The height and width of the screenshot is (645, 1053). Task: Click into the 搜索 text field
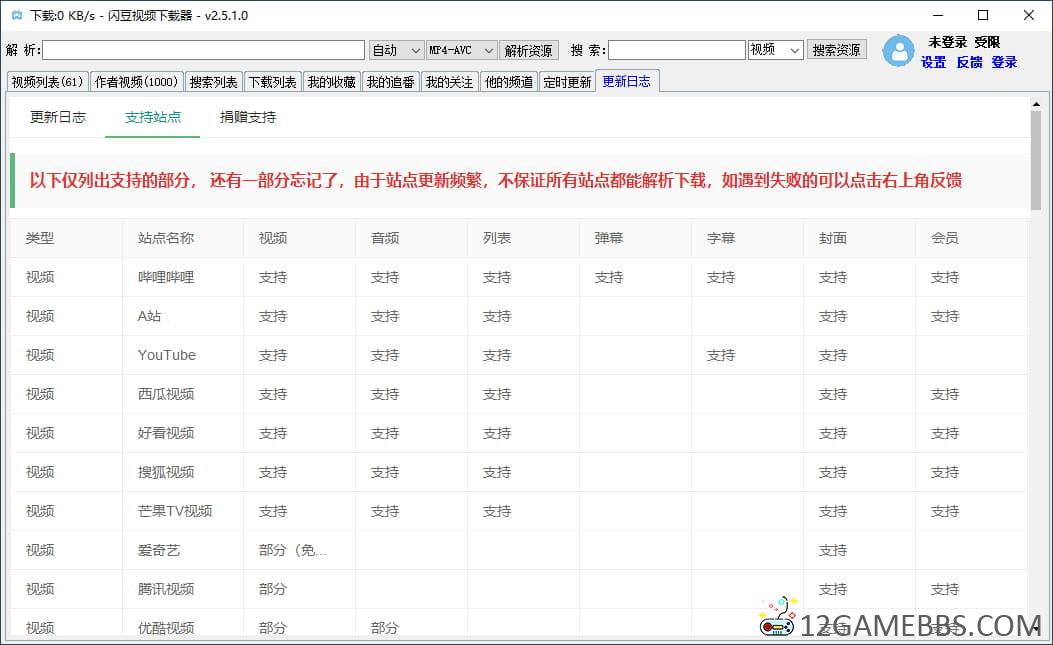676,50
